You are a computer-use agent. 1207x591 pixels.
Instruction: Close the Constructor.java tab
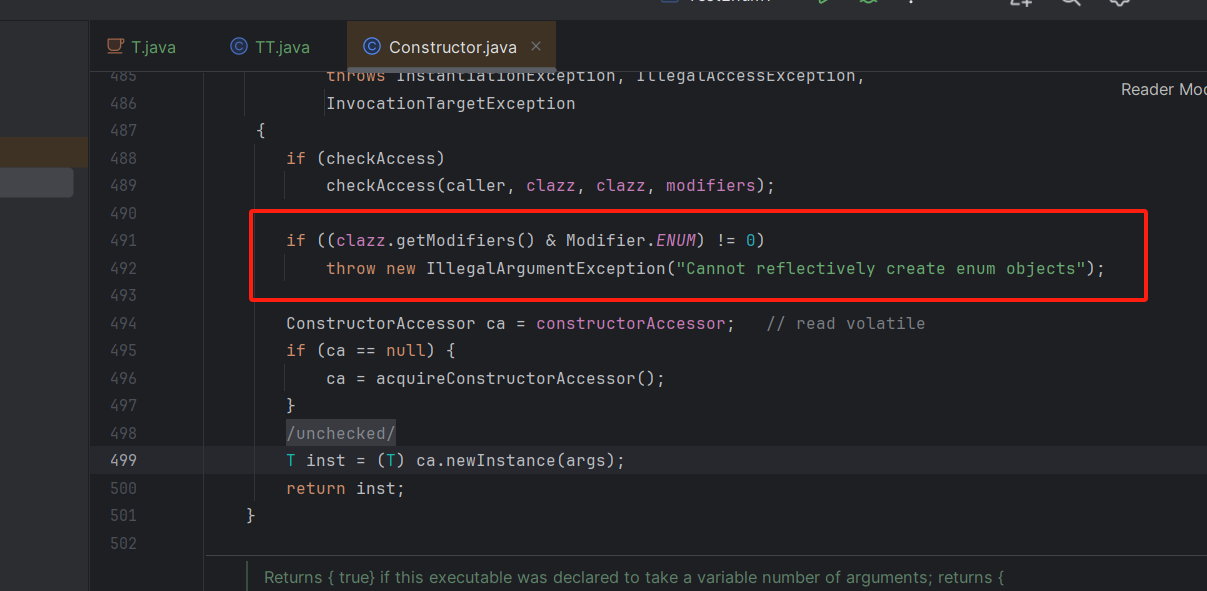click(x=535, y=46)
